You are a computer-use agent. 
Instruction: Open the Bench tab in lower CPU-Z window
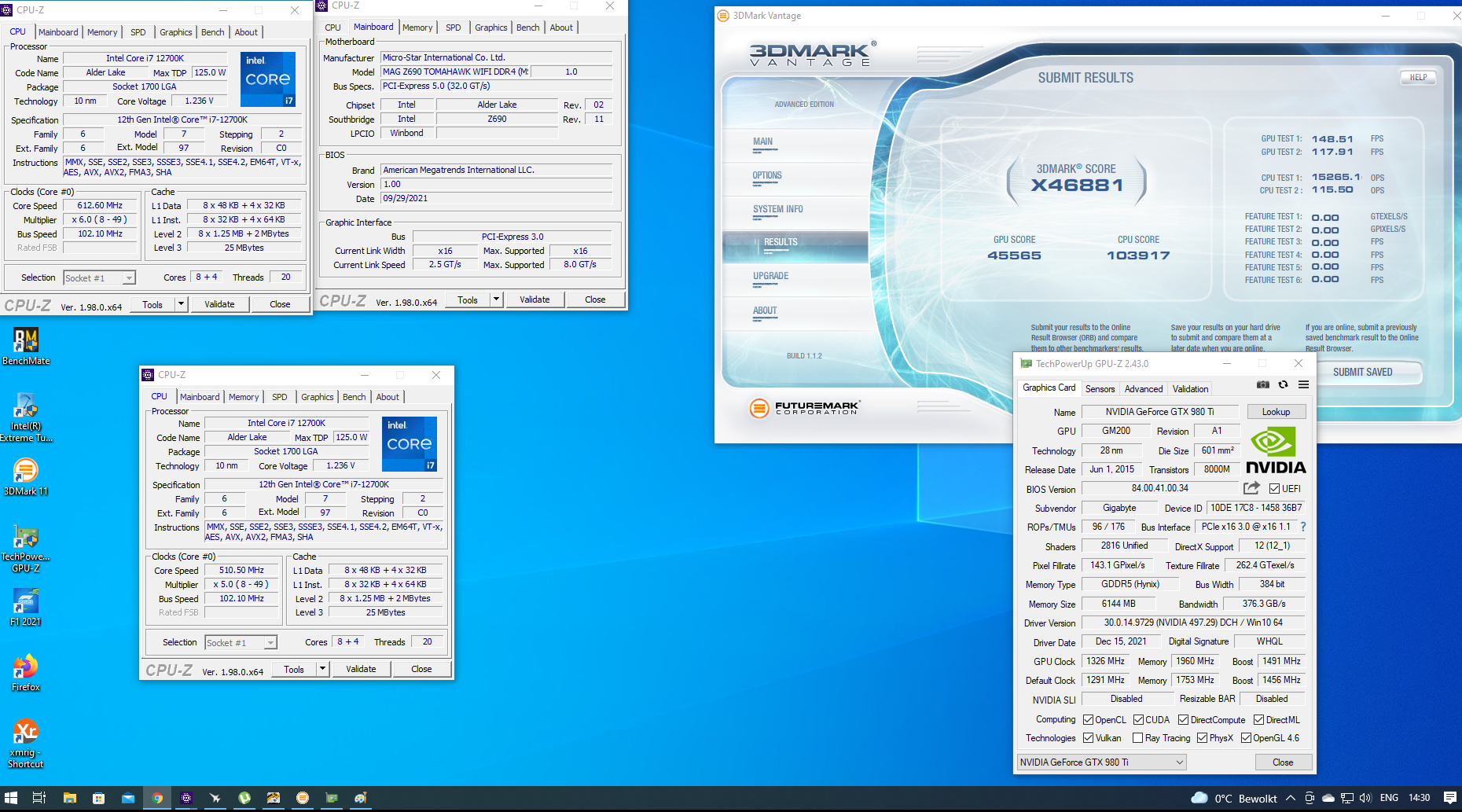(x=354, y=397)
